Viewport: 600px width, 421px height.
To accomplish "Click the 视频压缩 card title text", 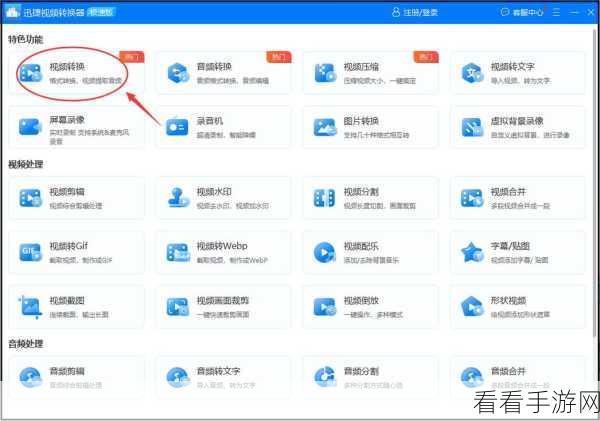I will (361, 67).
